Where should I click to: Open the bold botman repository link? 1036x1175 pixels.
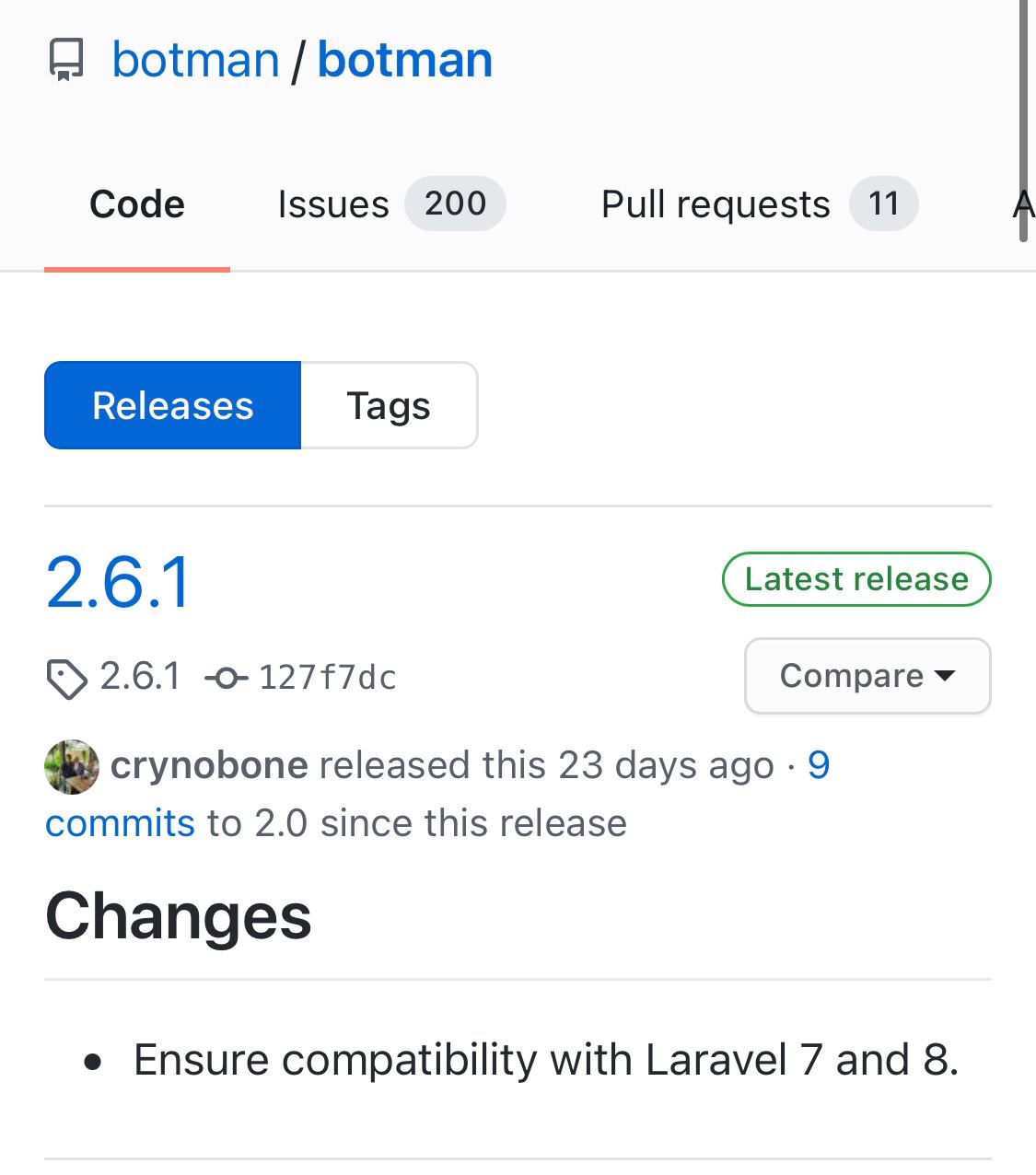pyautogui.click(x=405, y=60)
